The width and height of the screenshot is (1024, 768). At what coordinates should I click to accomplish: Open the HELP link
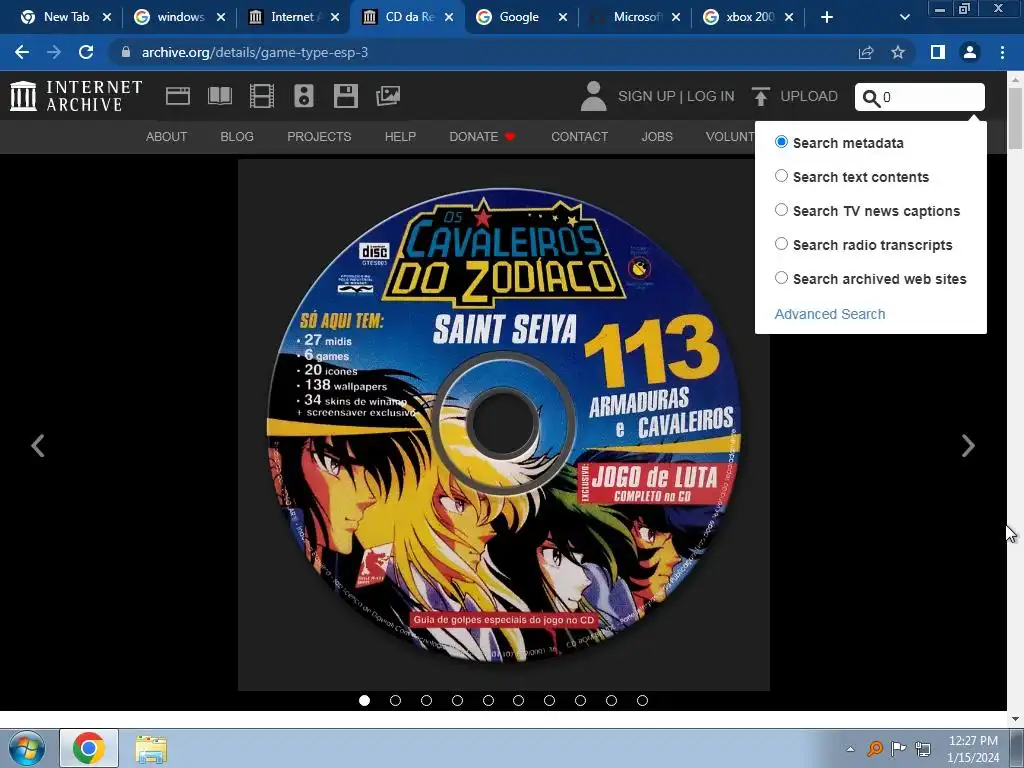[400, 136]
